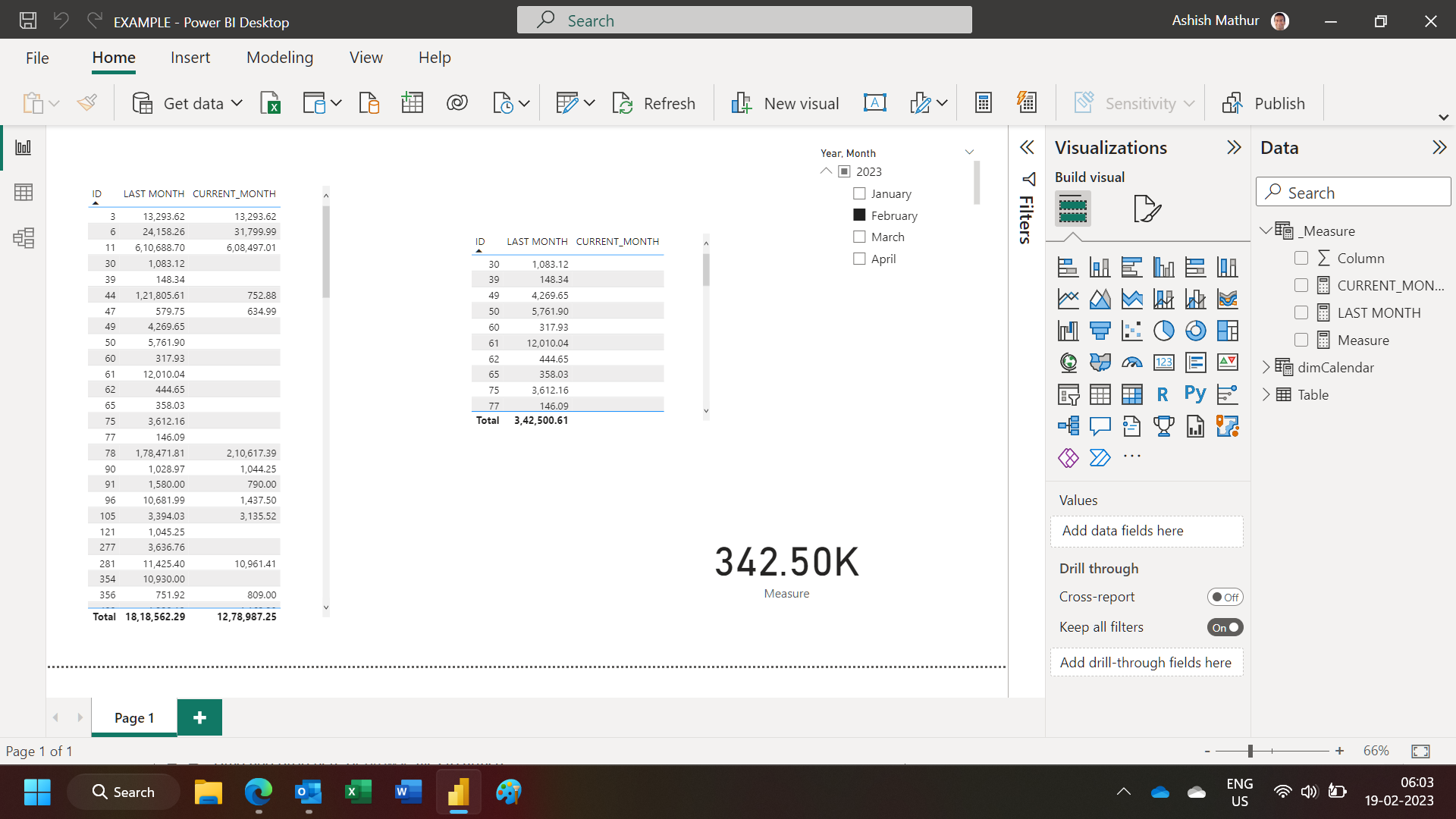Uncheck the February slicer box

click(x=859, y=215)
